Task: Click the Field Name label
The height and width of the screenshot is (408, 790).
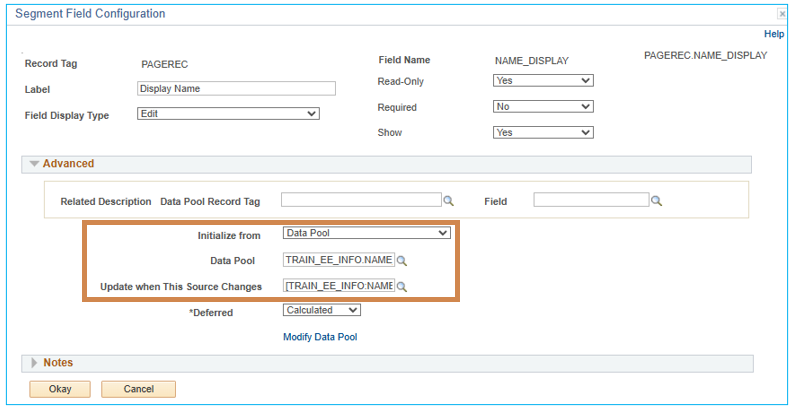Action: point(404,60)
